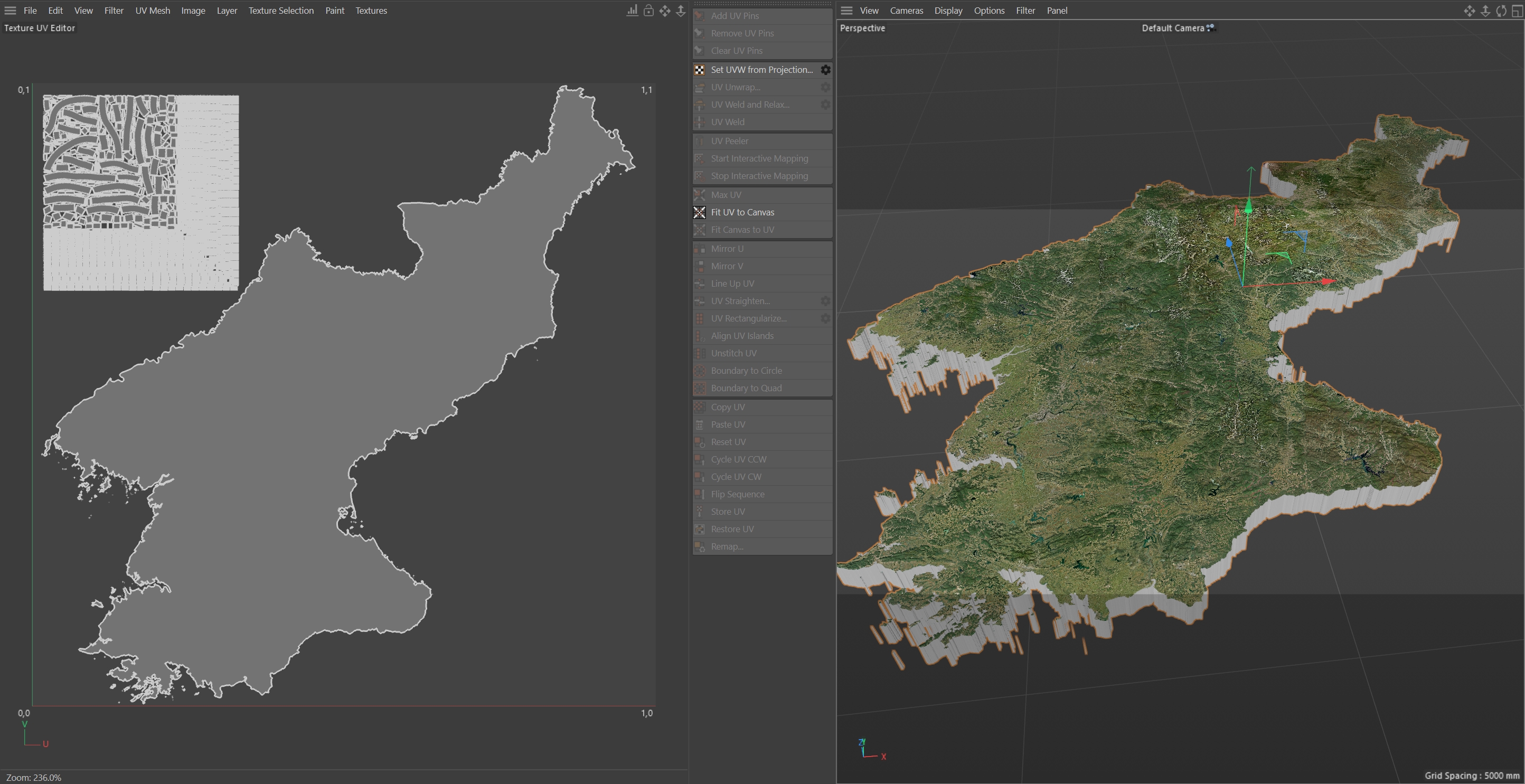Click the Fit UV to Canvas icon
The image size is (1525, 784).
point(700,212)
